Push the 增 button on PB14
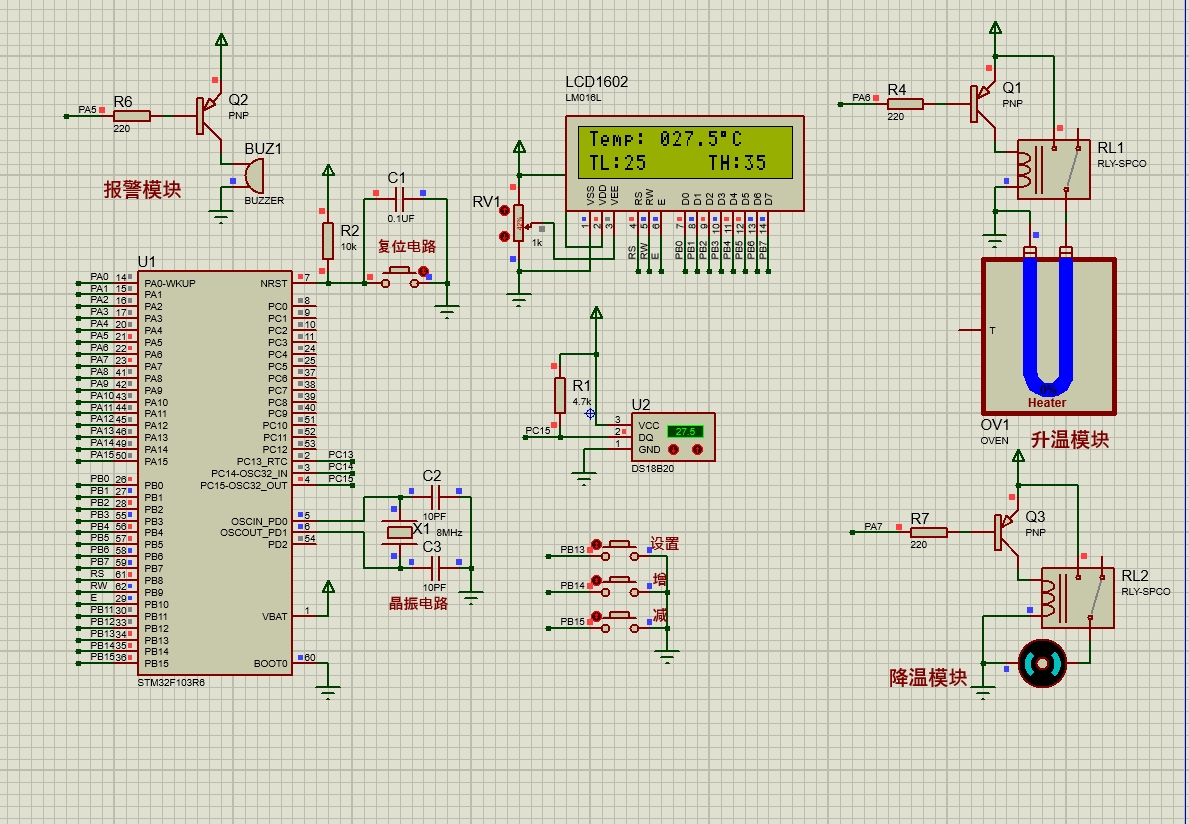1189x824 pixels. click(622, 585)
